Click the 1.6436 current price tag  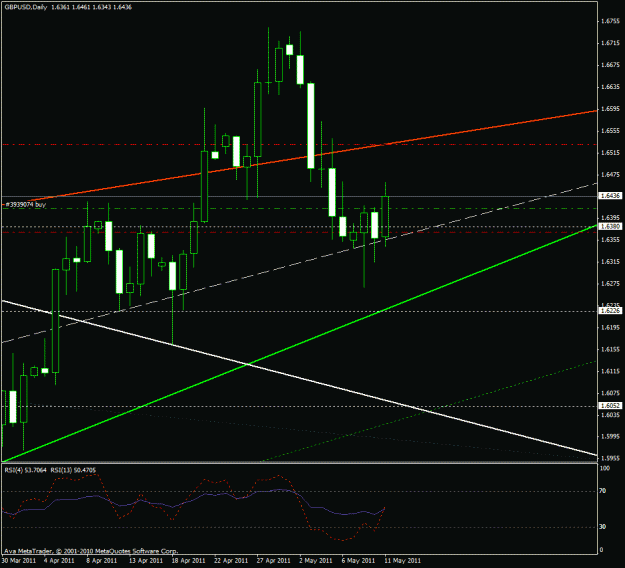click(611, 196)
